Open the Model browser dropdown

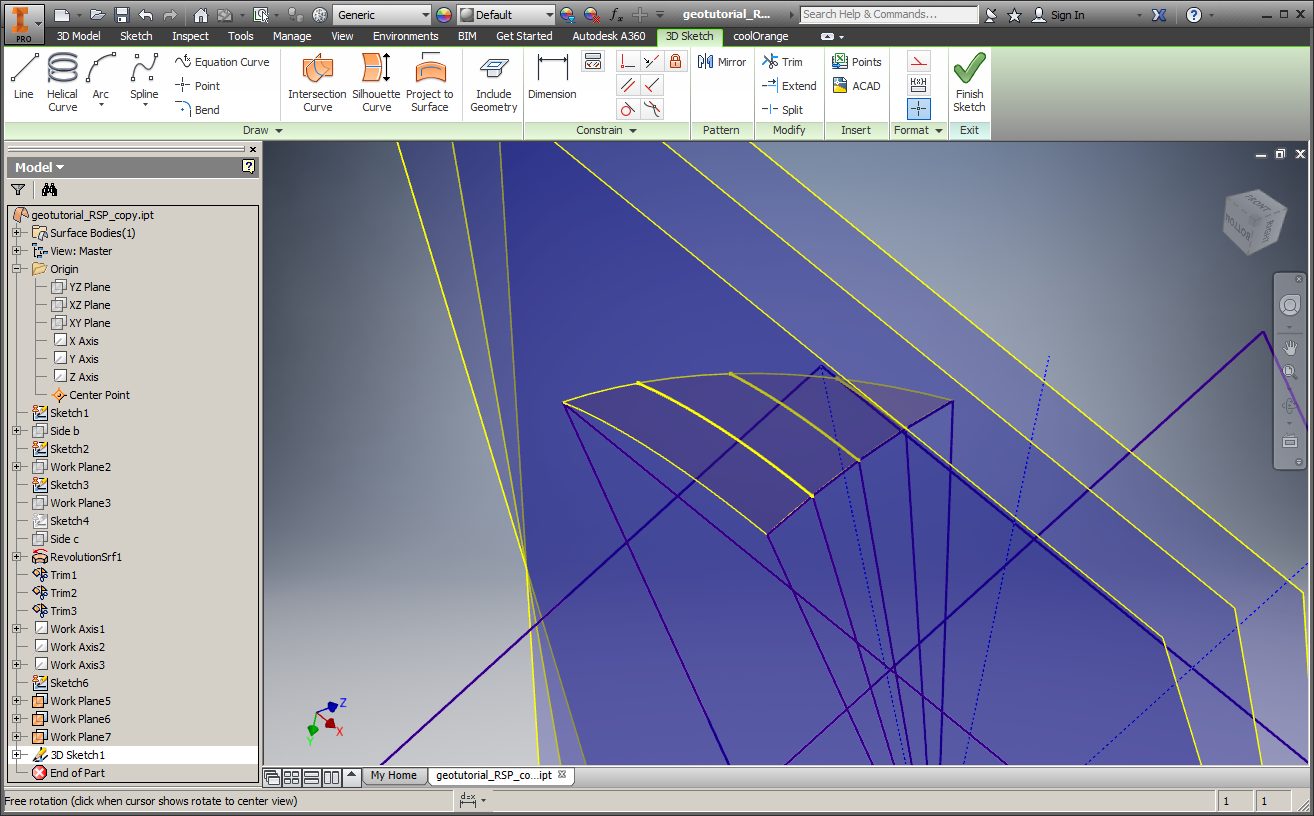40,167
